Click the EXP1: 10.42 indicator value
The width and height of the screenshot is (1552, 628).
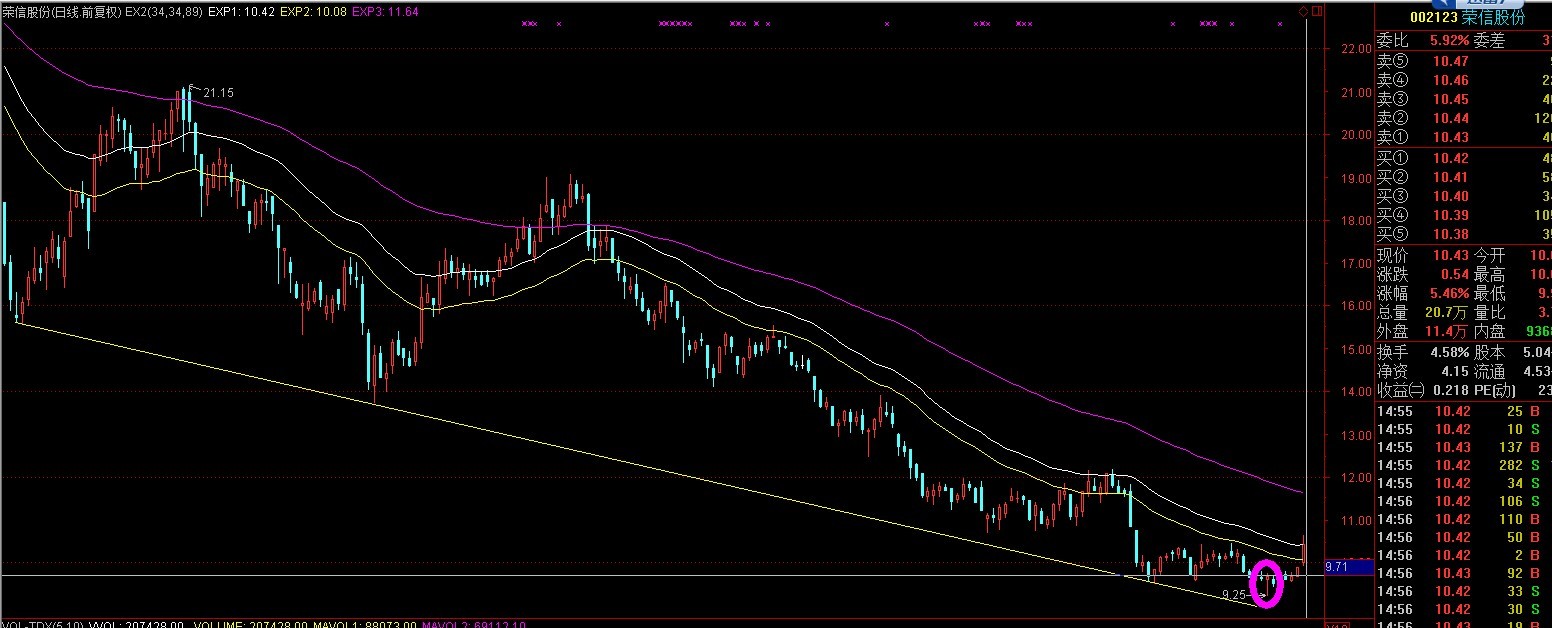coord(243,12)
